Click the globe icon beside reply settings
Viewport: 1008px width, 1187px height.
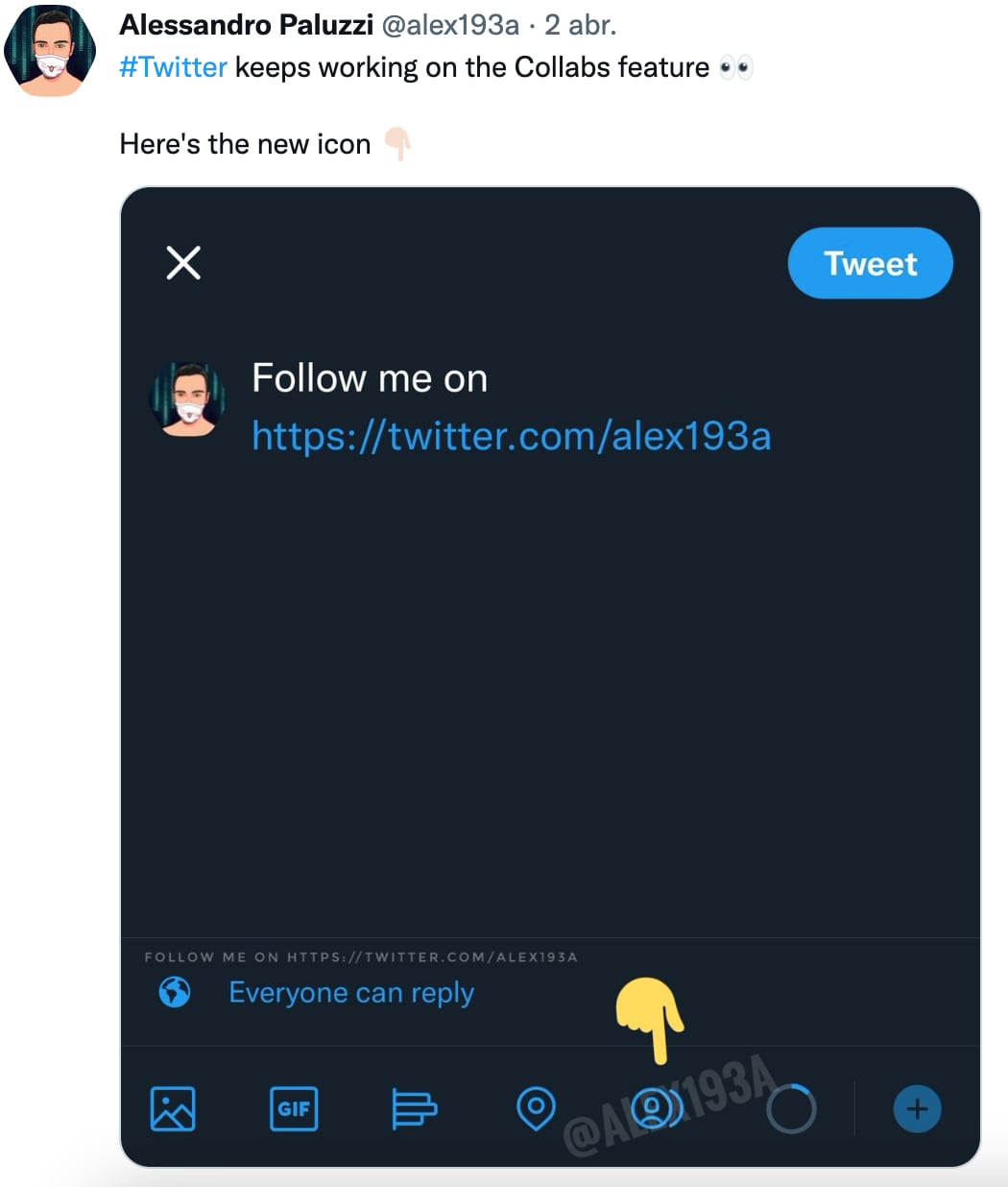[x=174, y=993]
